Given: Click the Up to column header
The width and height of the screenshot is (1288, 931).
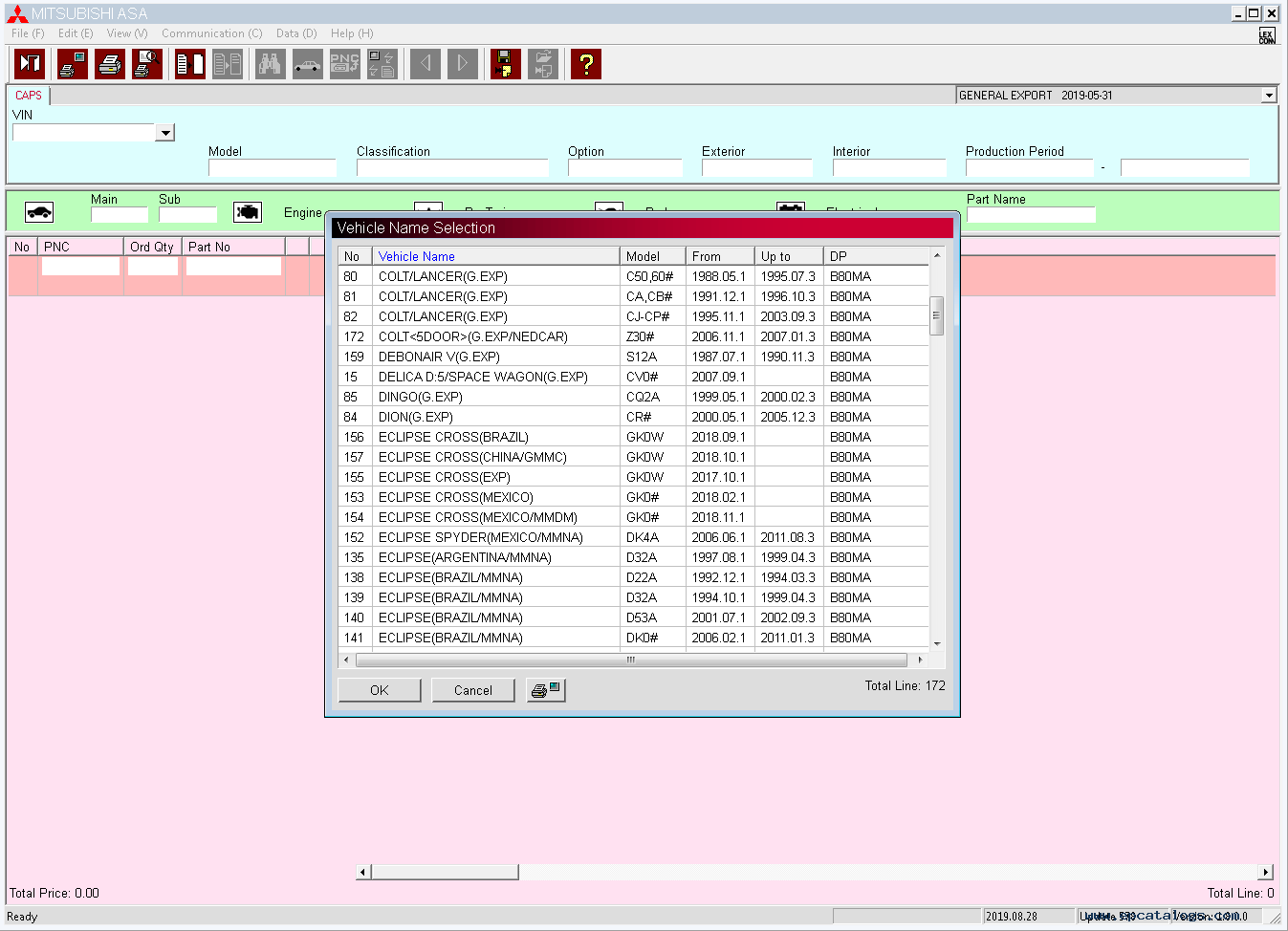Looking at the screenshot, I should [790, 256].
